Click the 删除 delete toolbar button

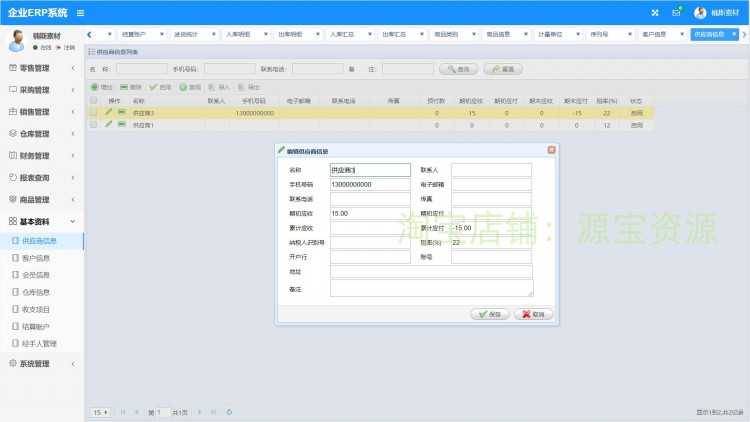pos(131,87)
